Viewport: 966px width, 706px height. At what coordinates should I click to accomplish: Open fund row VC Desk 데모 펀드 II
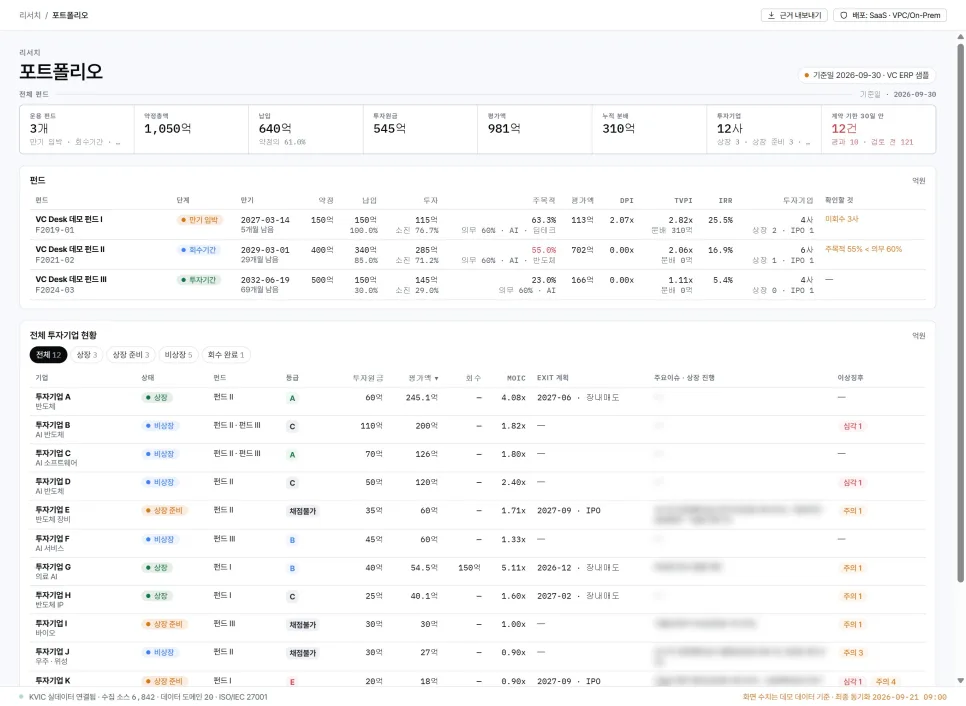(477, 254)
